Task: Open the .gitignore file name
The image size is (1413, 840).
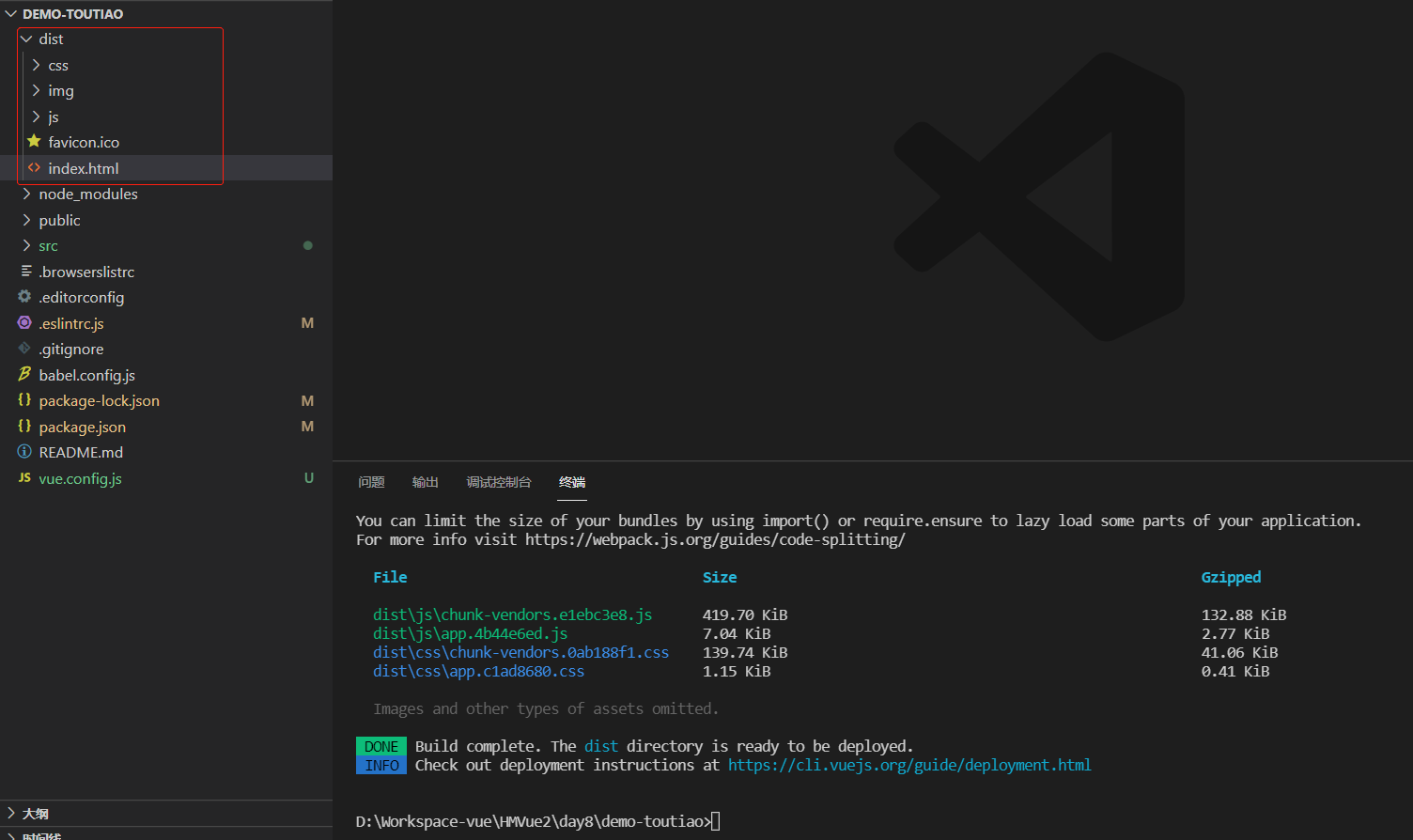Action: (x=70, y=350)
